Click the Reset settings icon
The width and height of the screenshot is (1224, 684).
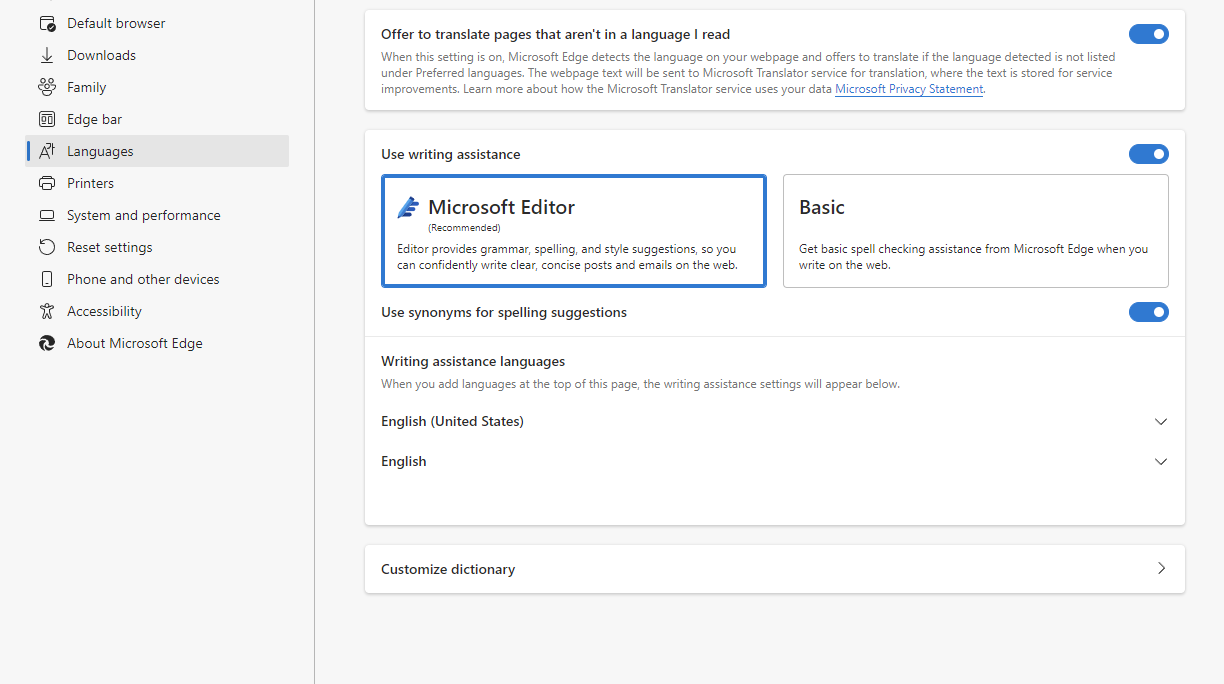pyautogui.click(x=46, y=247)
